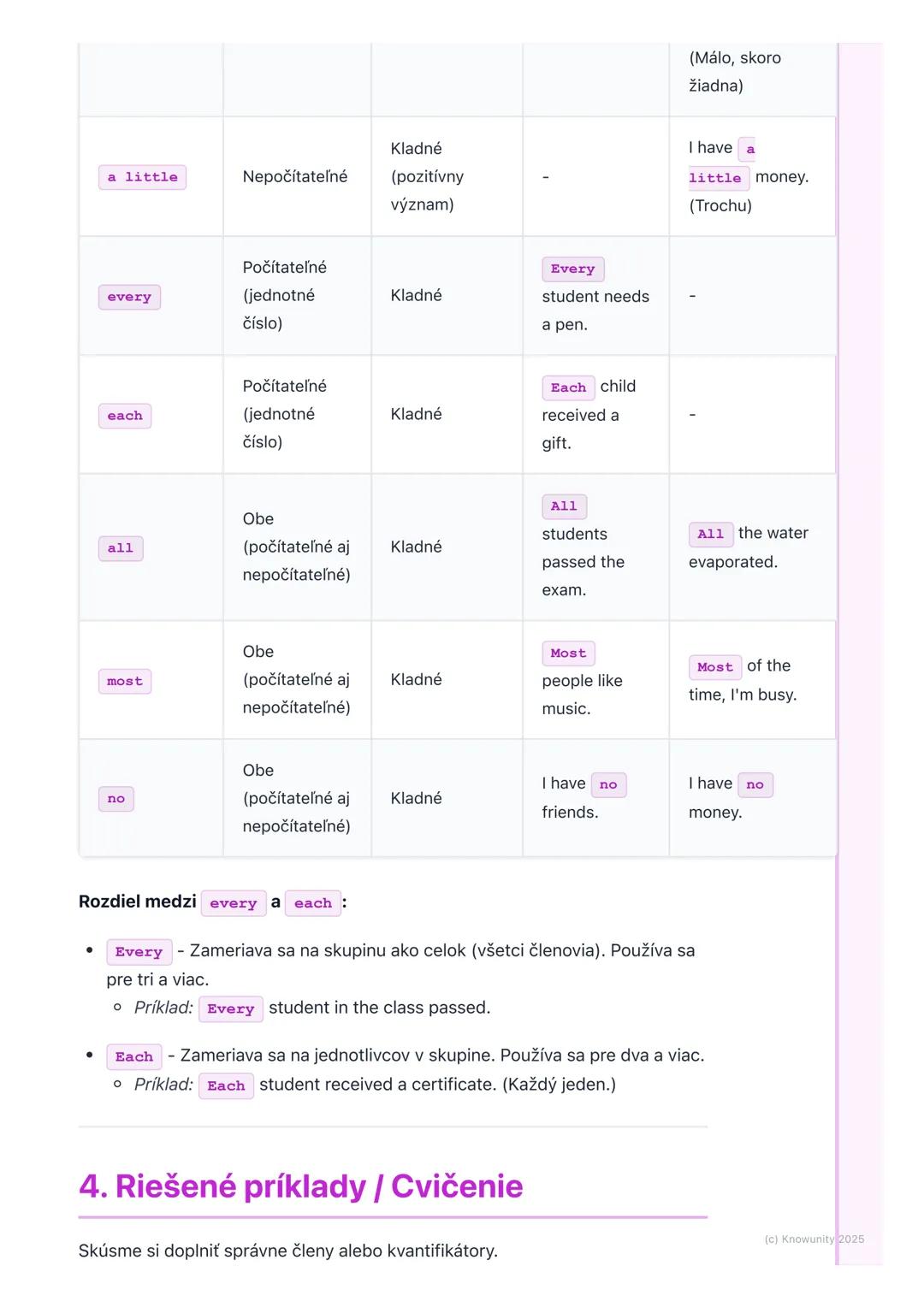Click the "I have no money." example cell
Screen dimensions: 924x1307
pyautogui.click(x=731, y=798)
